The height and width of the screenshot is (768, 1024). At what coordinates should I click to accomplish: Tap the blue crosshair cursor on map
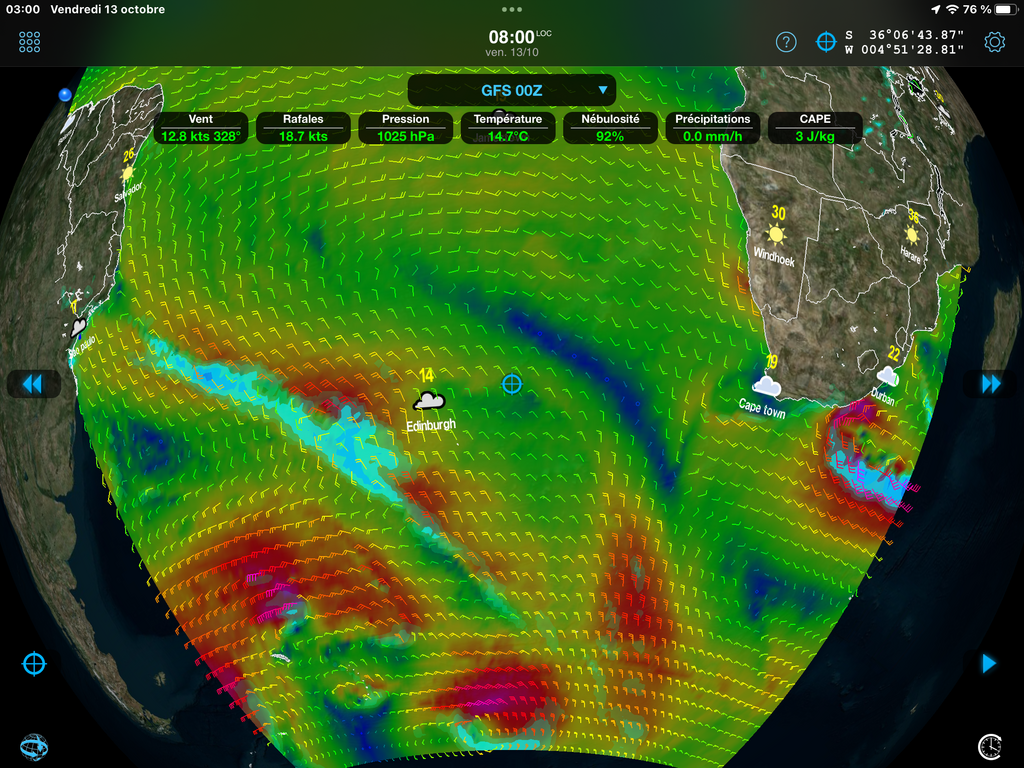point(511,384)
